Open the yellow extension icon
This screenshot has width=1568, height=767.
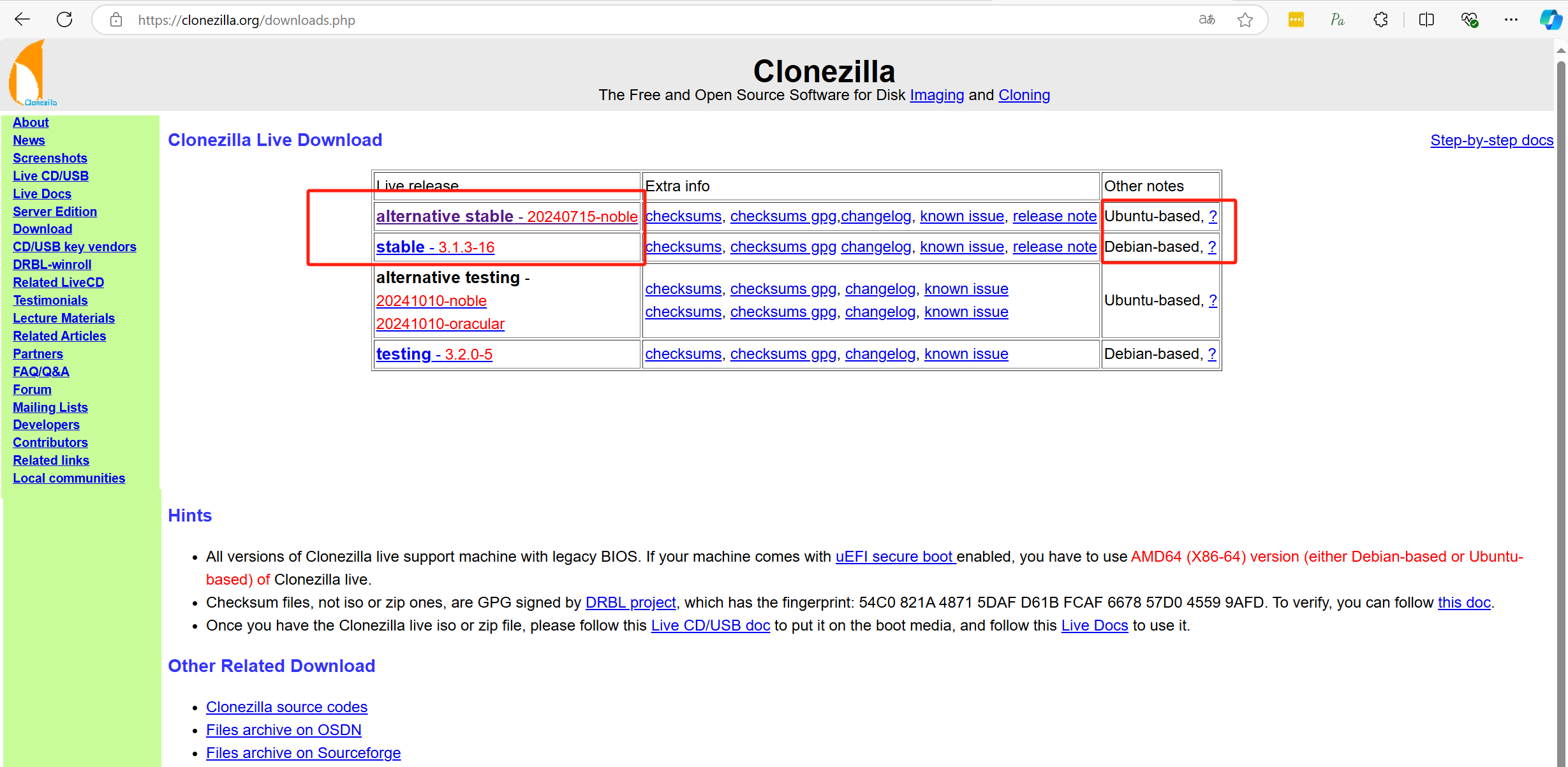pyautogui.click(x=1296, y=20)
